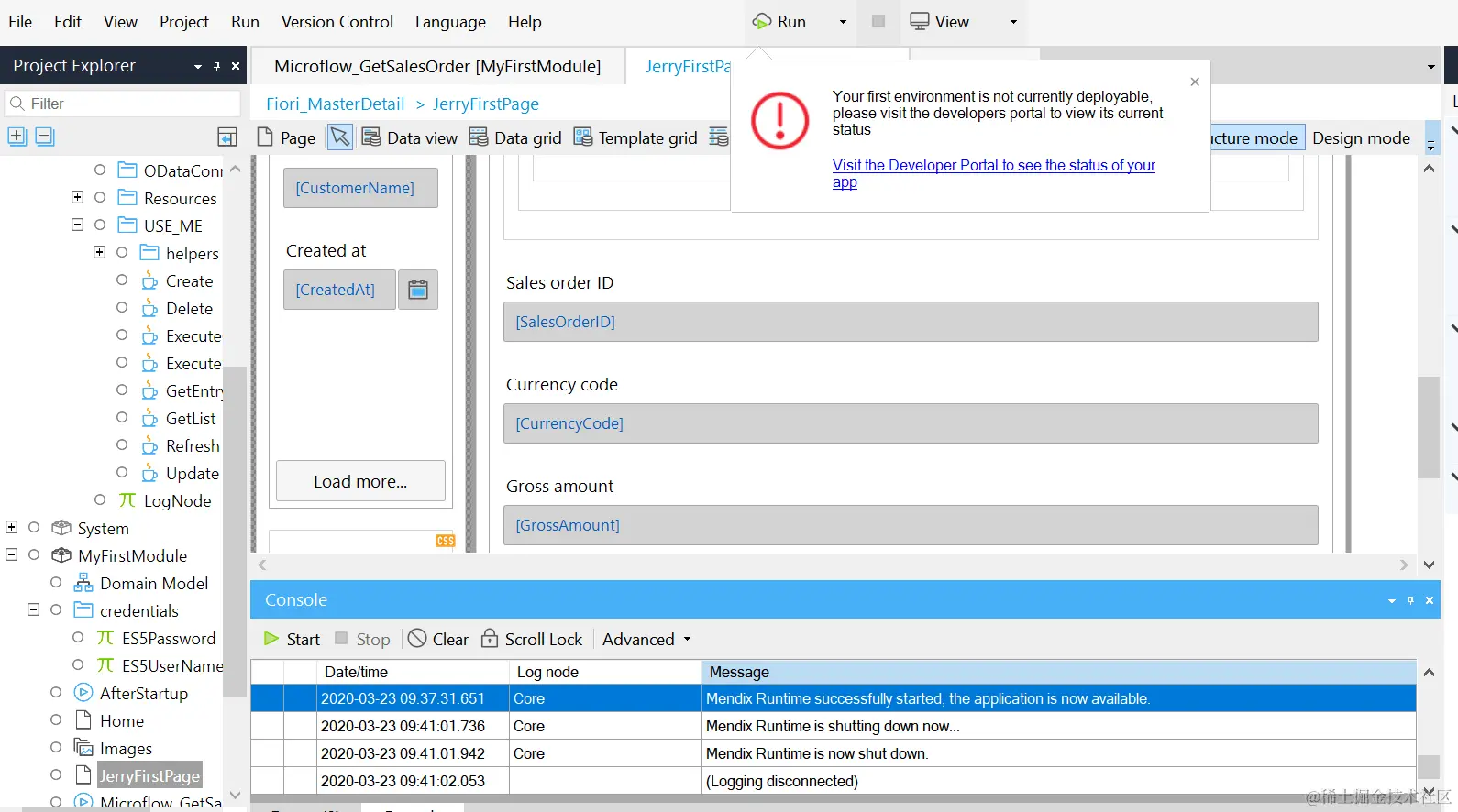The height and width of the screenshot is (812, 1458).
Task: Open the Language menu
Action: [x=450, y=21]
